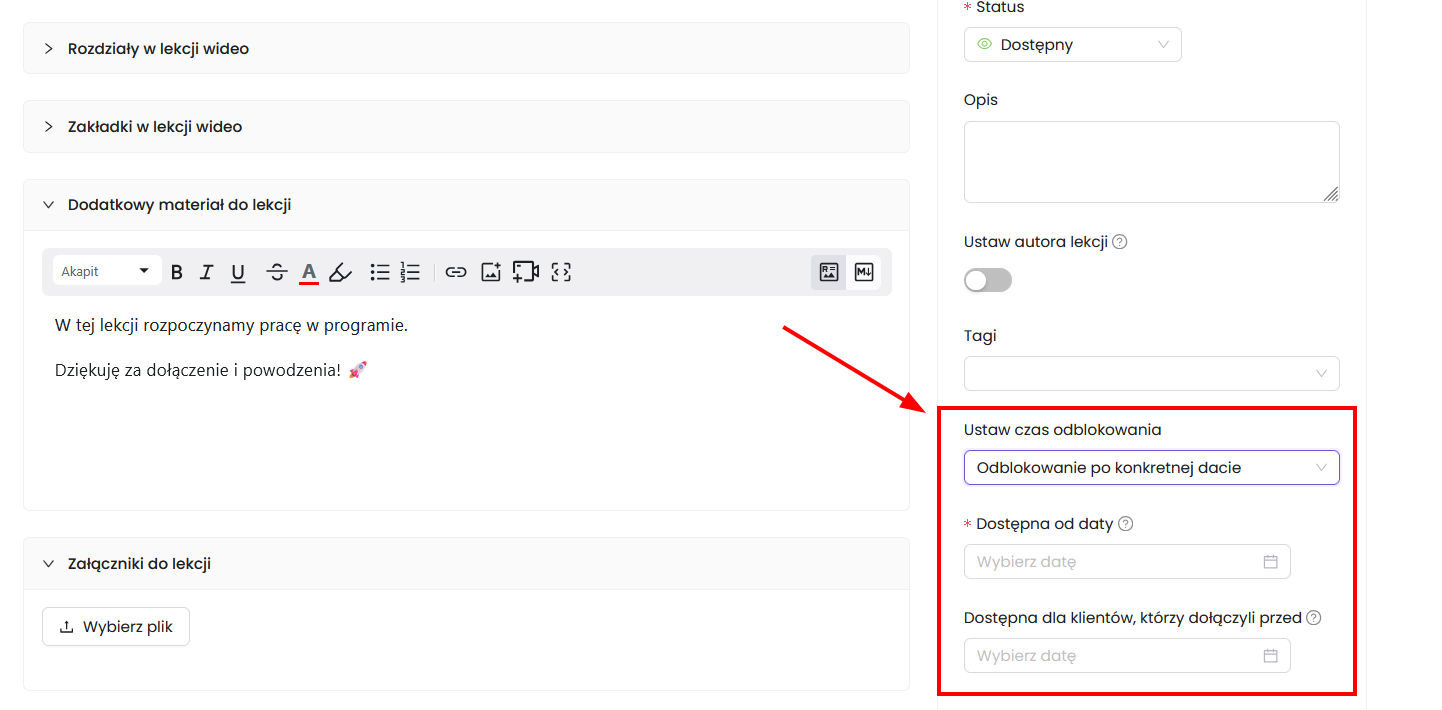Image resolution: width=1442 pixels, height=710 pixels.
Task: Switch the editor to WYSIWYG mode
Action: [829, 272]
